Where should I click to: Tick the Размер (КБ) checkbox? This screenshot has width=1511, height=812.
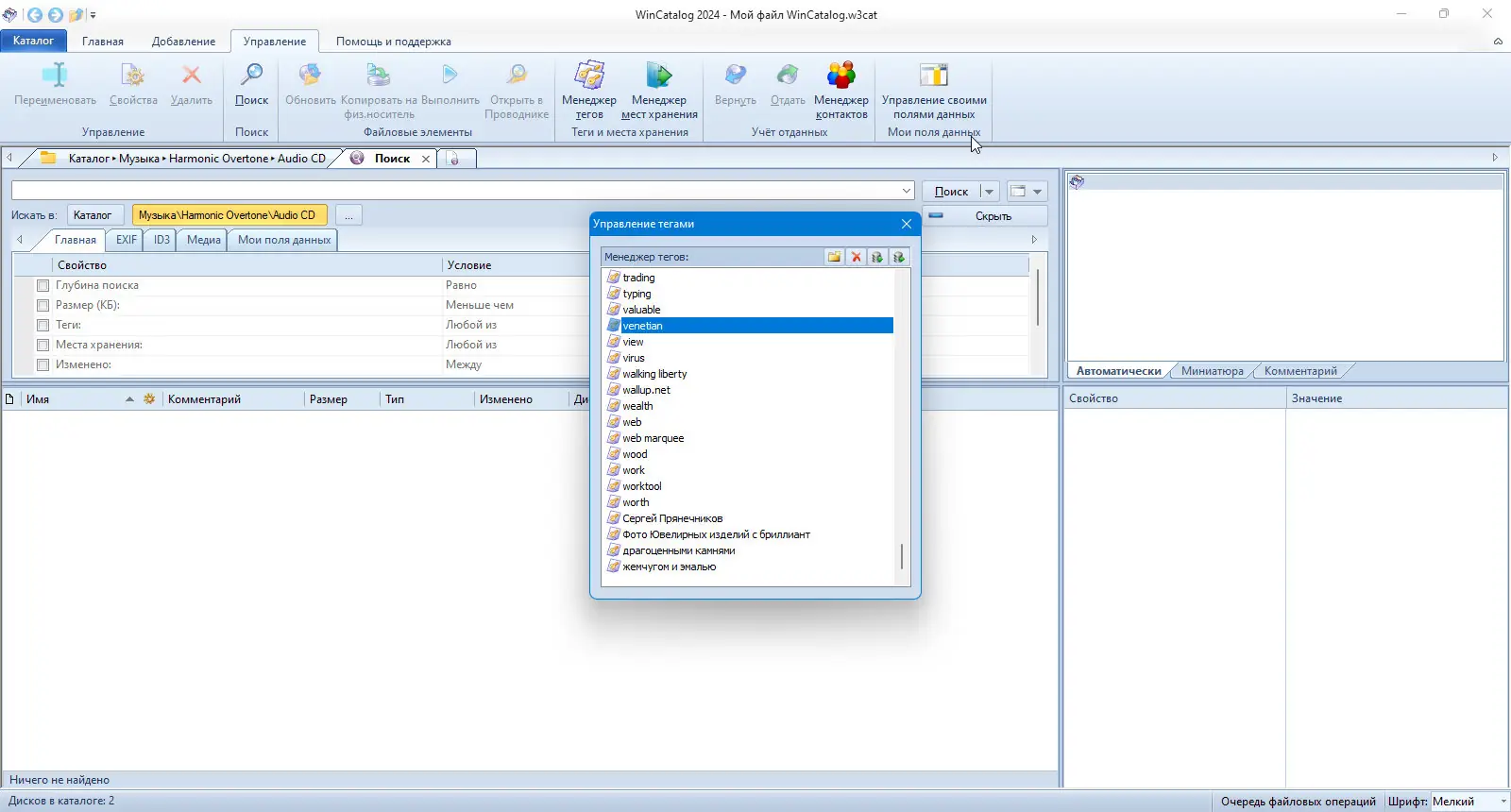tap(42, 305)
